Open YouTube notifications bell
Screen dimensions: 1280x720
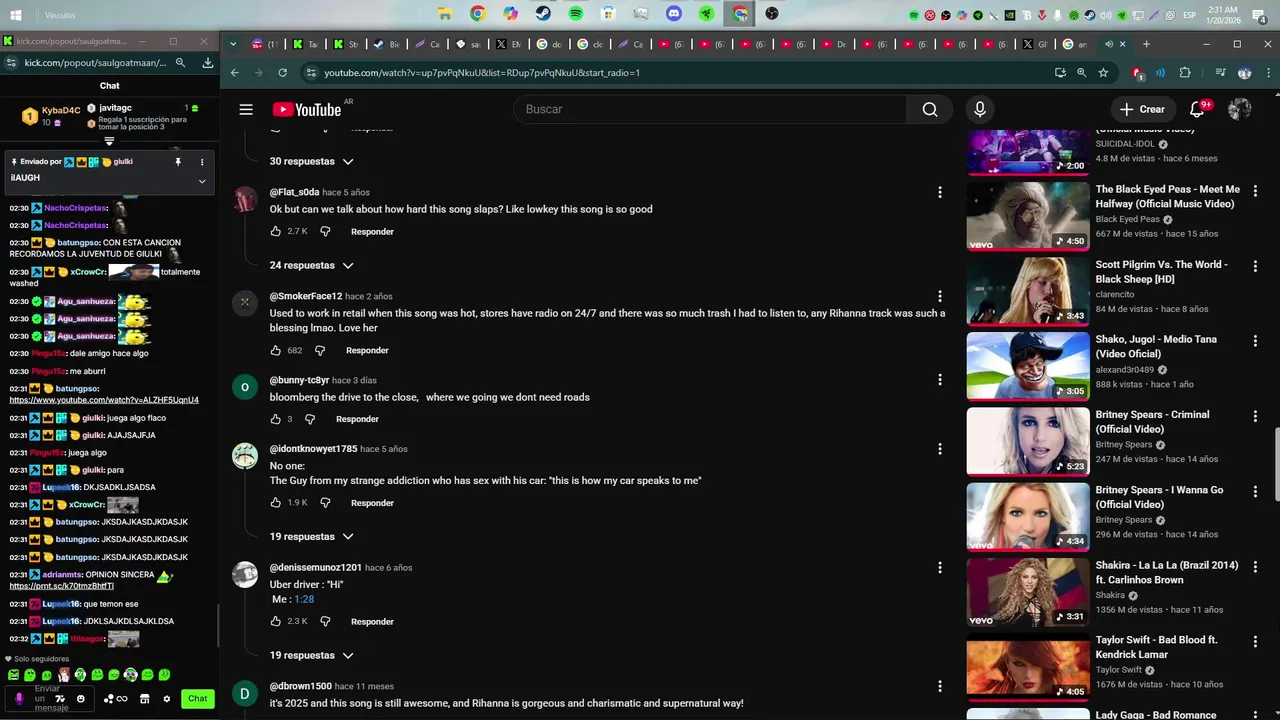tap(1197, 109)
